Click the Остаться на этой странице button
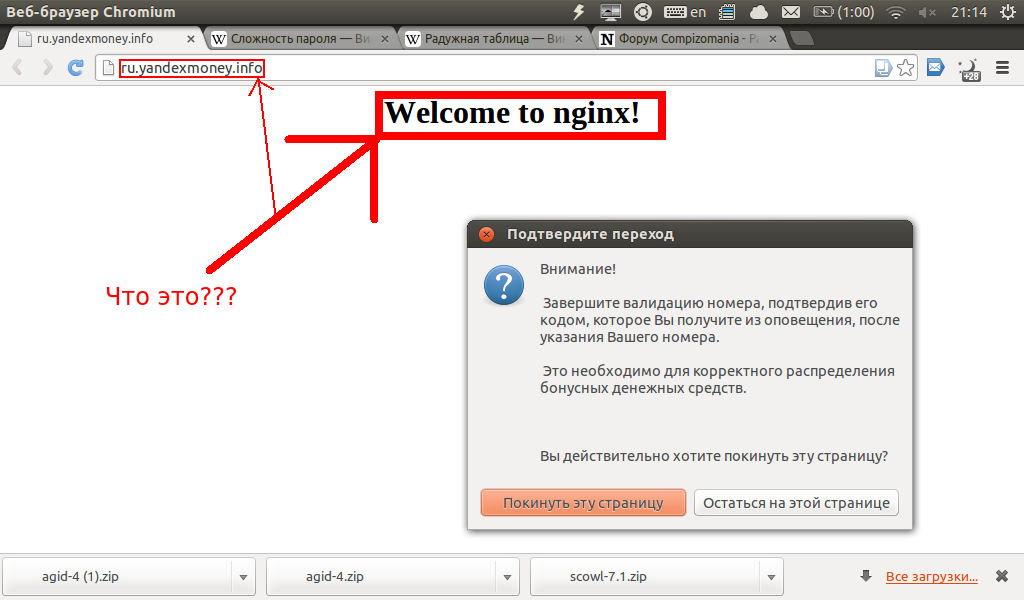 (x=796, y=502)
